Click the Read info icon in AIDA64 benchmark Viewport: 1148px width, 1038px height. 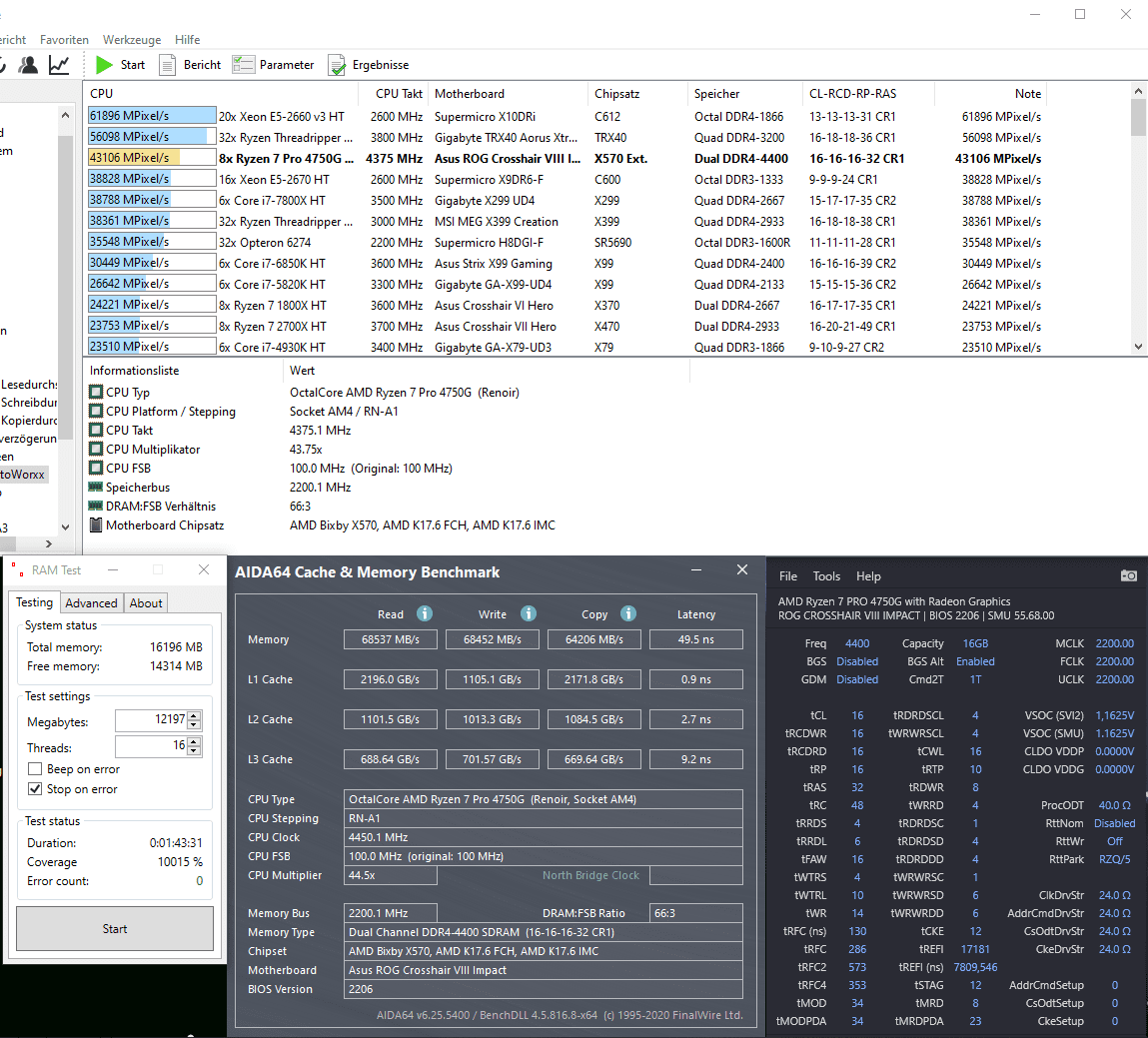point(425,613)
